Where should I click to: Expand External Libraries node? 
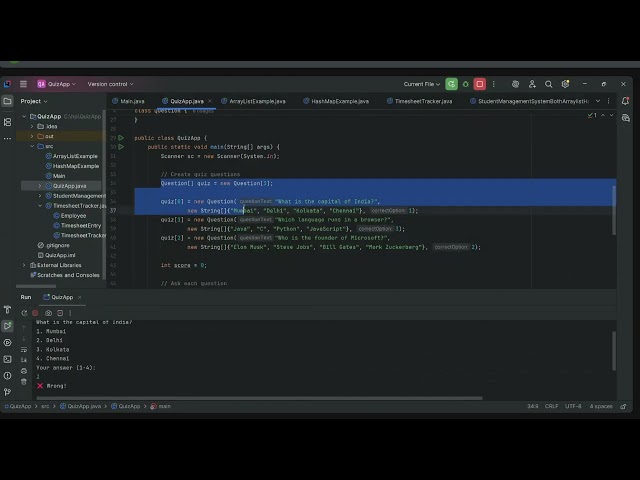24,265
